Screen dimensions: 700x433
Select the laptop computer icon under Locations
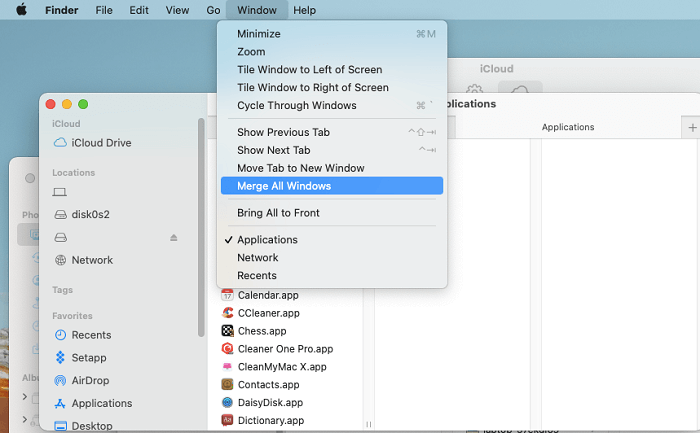(x=59, y=192)
